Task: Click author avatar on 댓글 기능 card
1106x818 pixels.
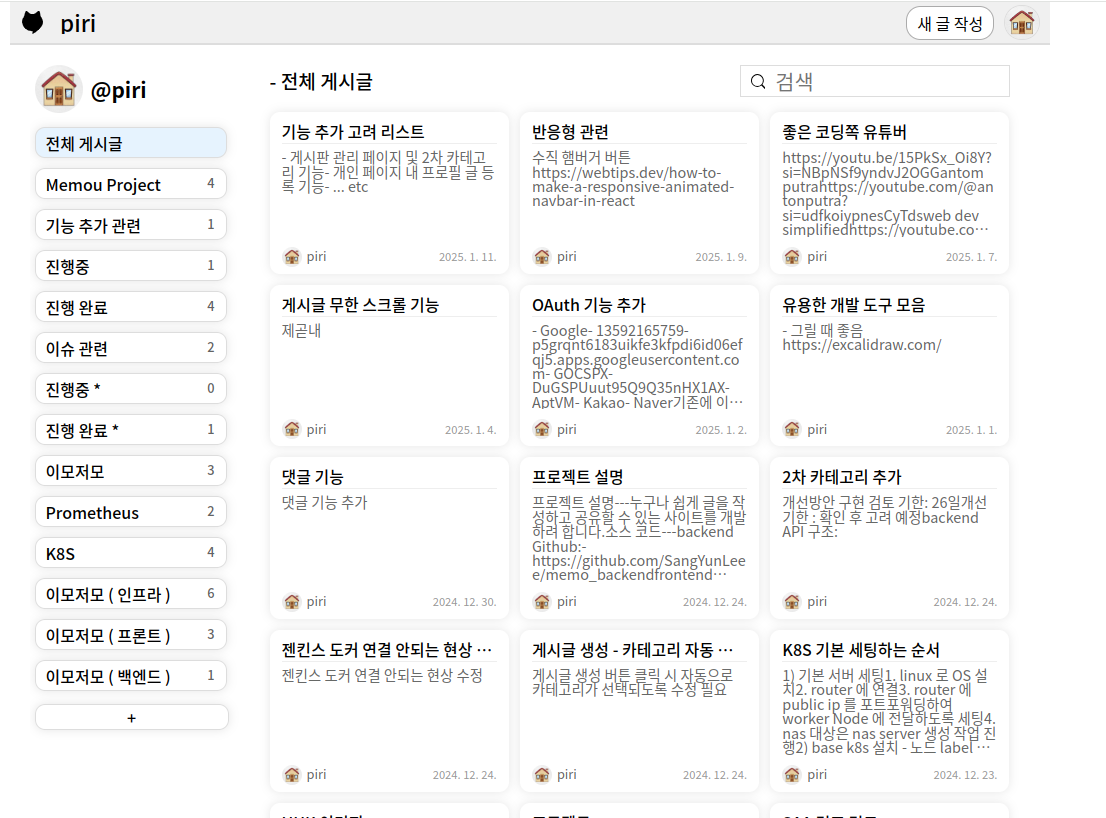Action: coord(291,602)
